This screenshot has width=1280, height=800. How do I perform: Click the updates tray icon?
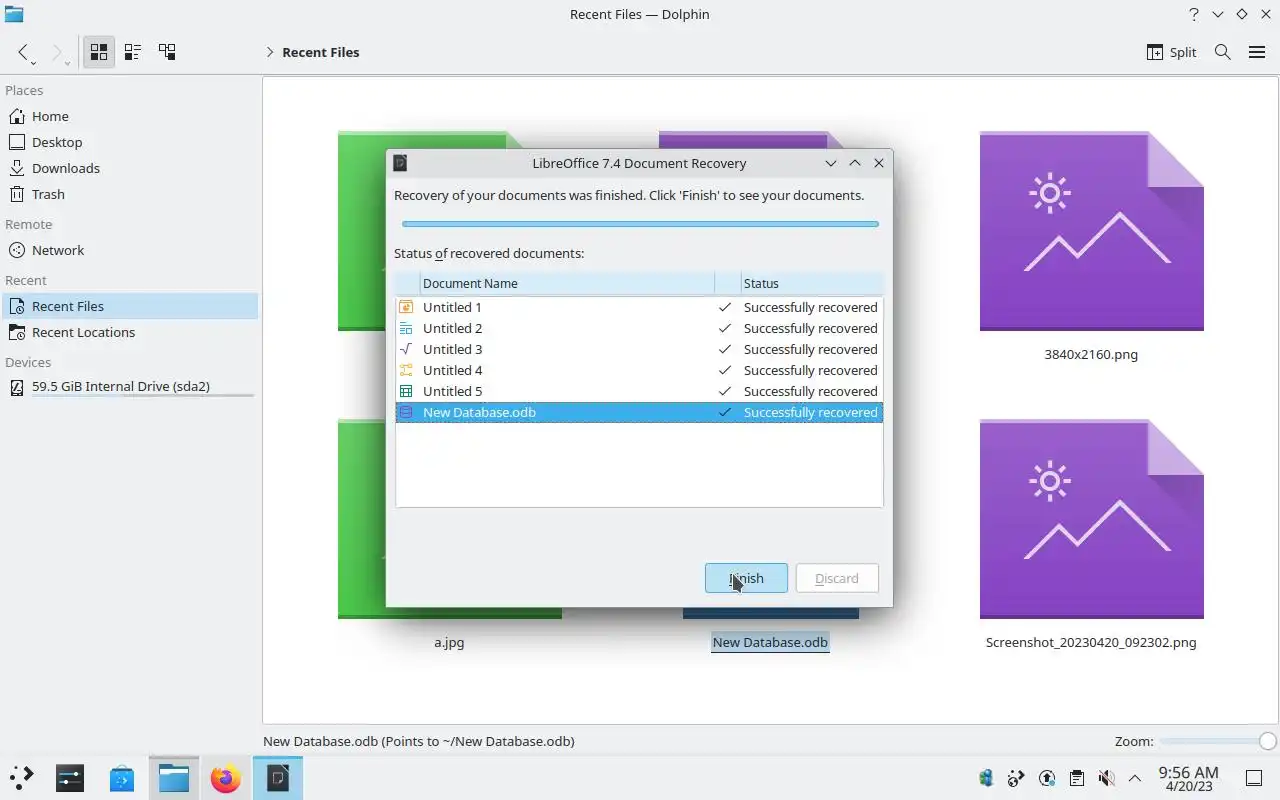tap(1047, 778)
